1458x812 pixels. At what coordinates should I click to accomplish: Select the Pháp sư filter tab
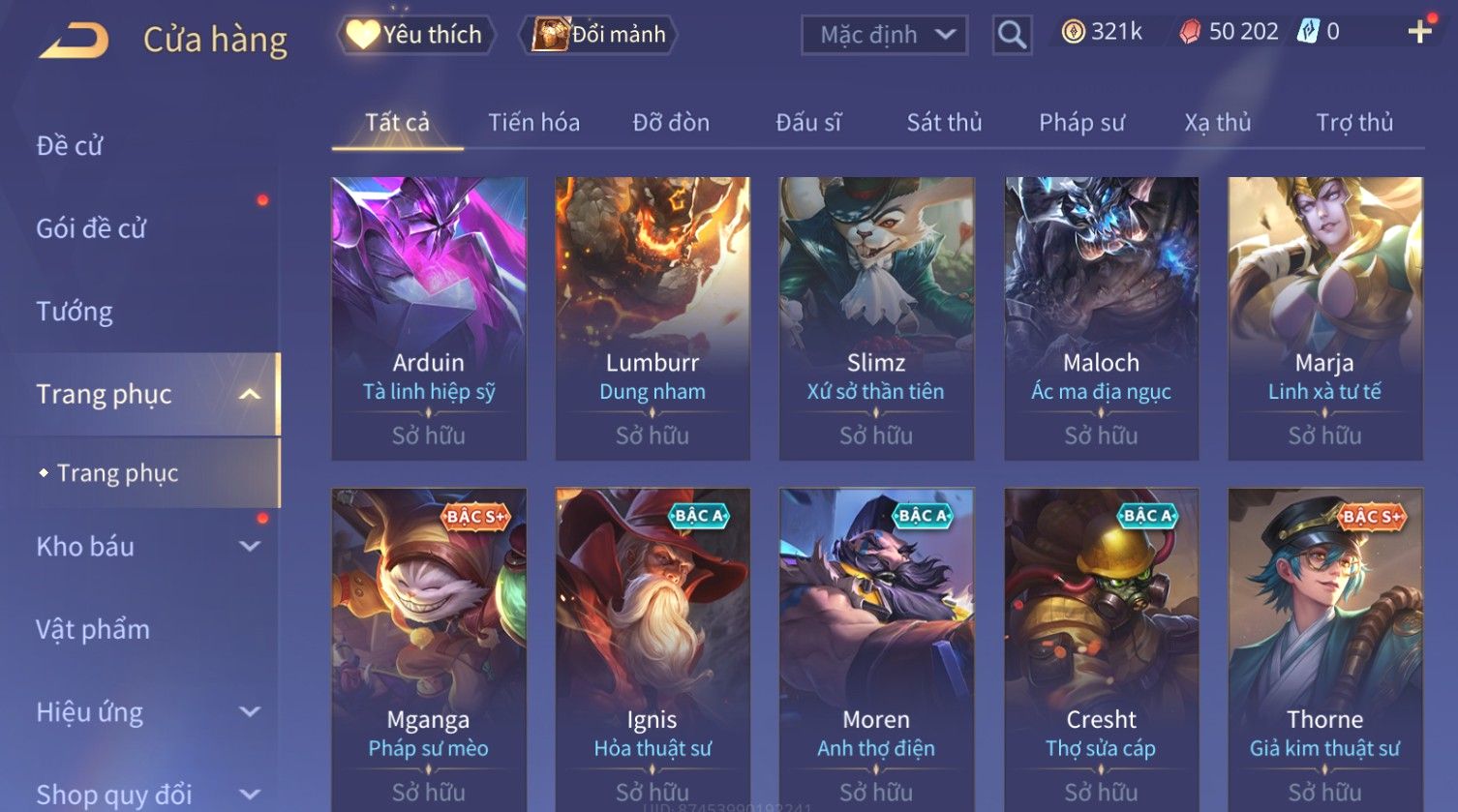click(x=1081, y=123)
